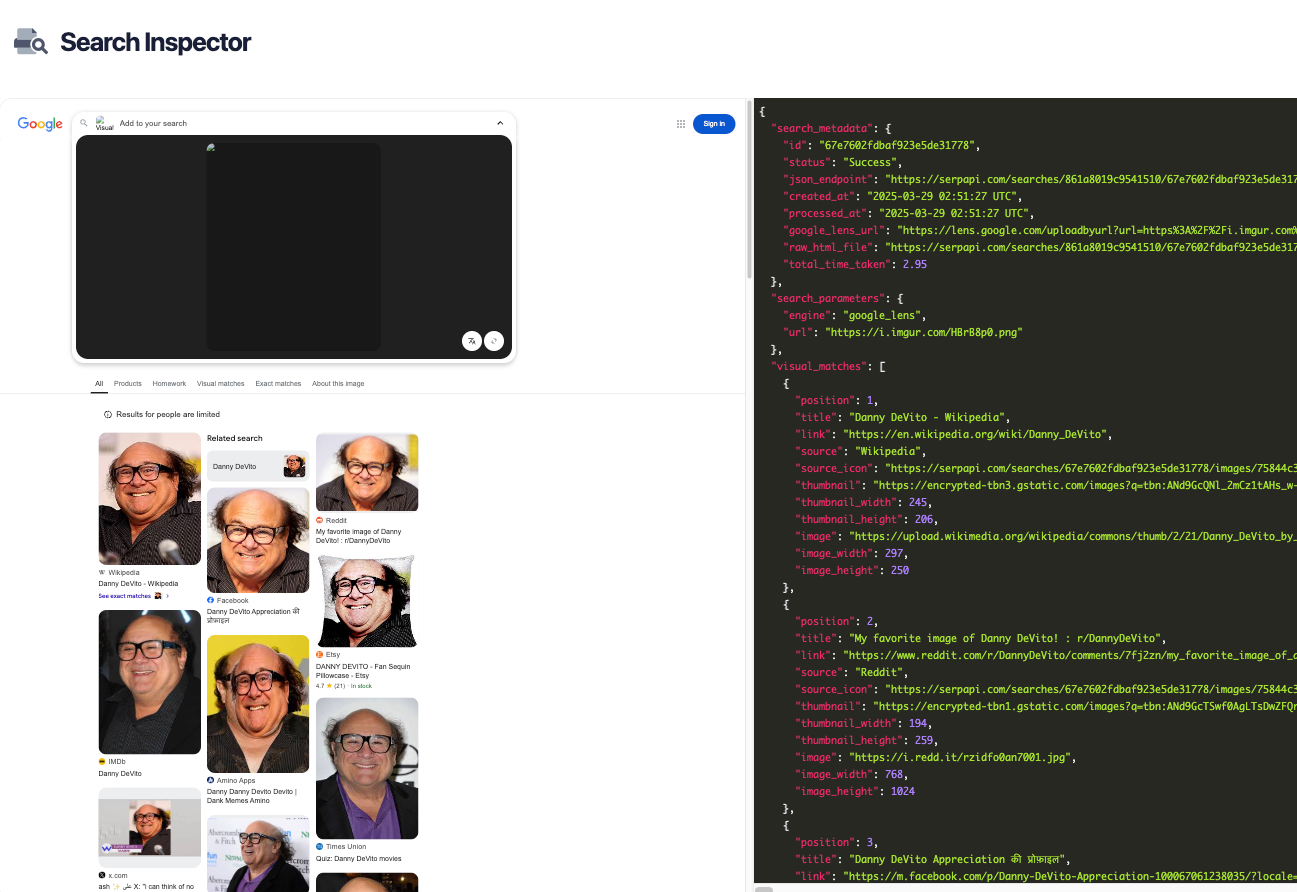Click the Reddit result photo thumbnail

click(x=367, y=472)
